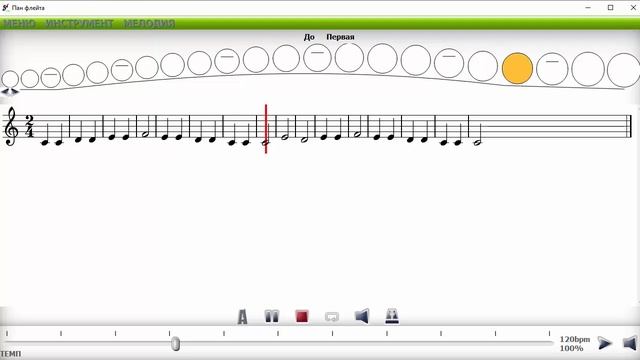Click the treble clef on the staff
This screenshot has width=640, height=360.
coord(11,126)
